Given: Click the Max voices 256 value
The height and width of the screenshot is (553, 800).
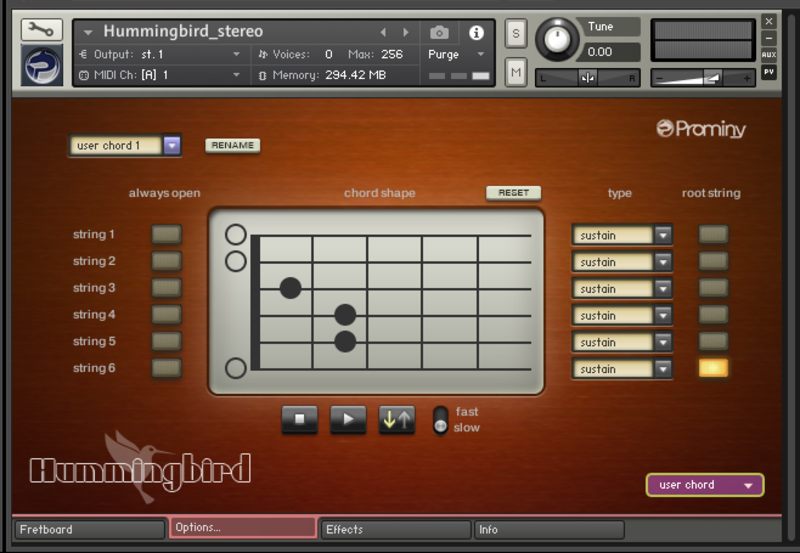Looking at the screenshot, I should coord(391,54).
